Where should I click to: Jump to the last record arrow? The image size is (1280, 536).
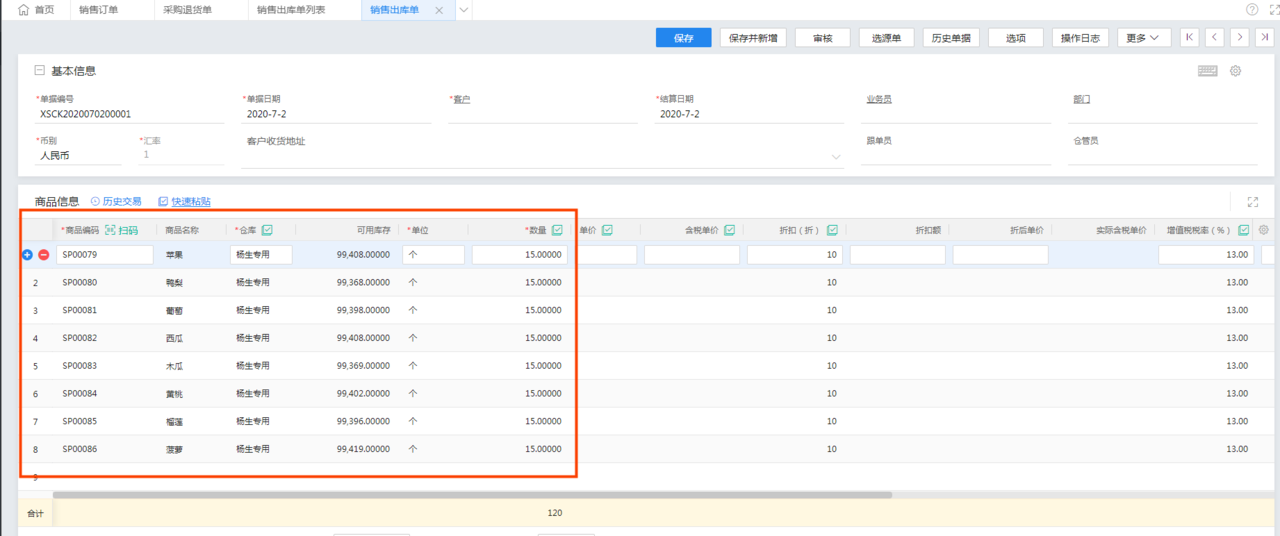pyautogui.click(x=1265, y=38)
